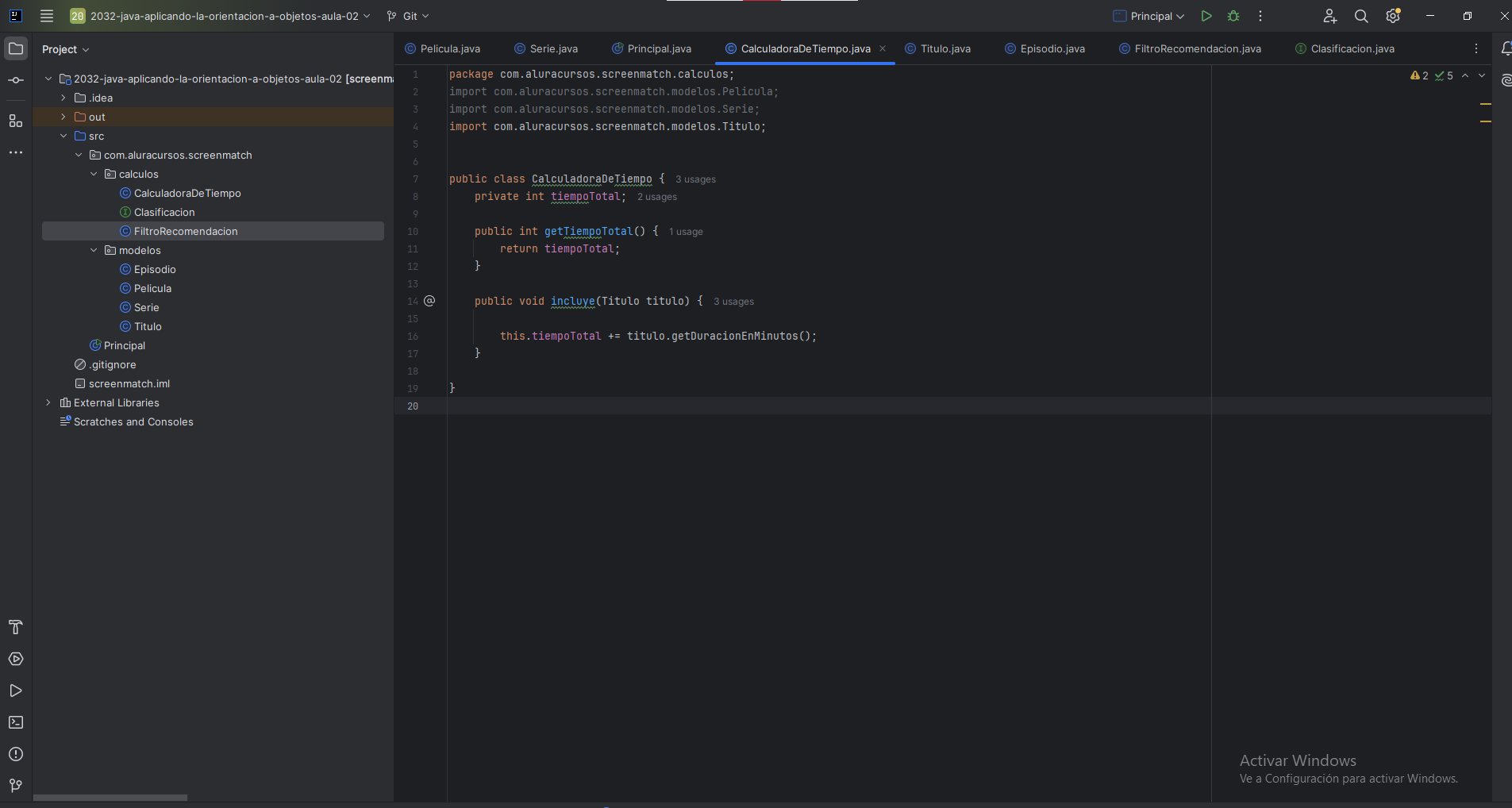Image resolution: width=1512 pixels, height=808 pixels.
Task: Select the .gitignore file
Action: [x=112, y=364]
